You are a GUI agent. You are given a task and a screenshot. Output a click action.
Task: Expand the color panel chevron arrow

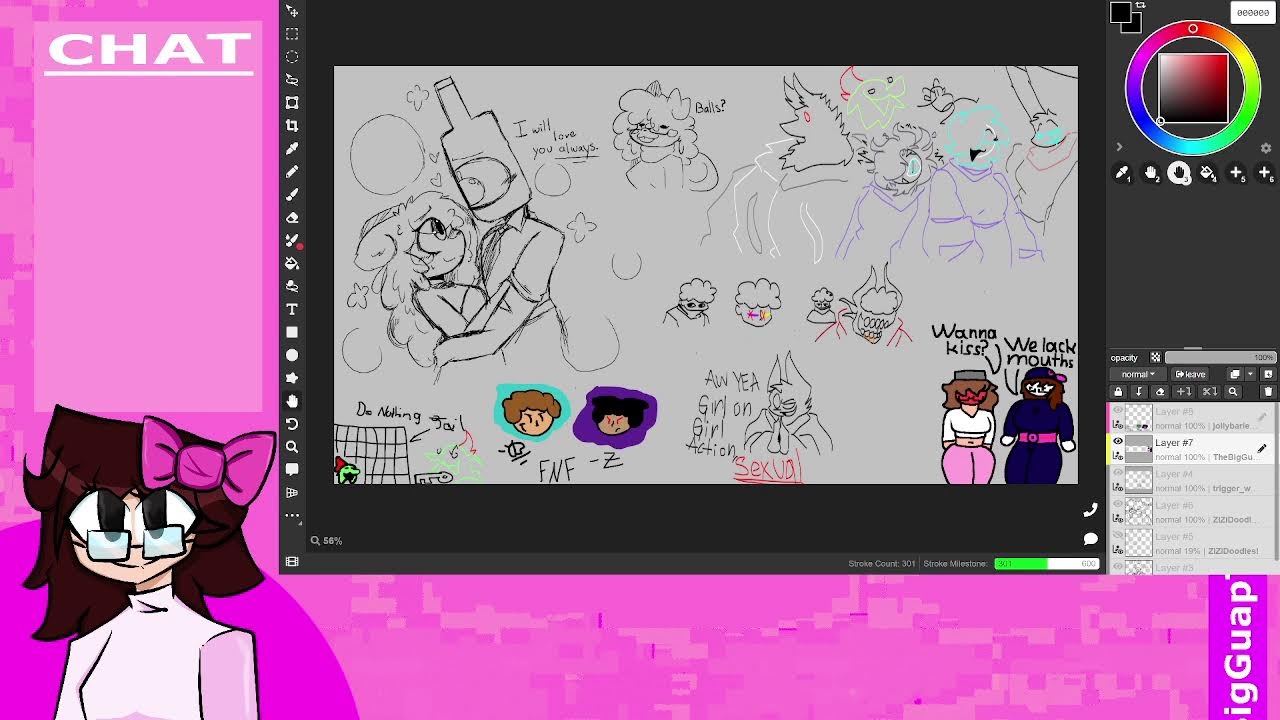coord(1119,148)
